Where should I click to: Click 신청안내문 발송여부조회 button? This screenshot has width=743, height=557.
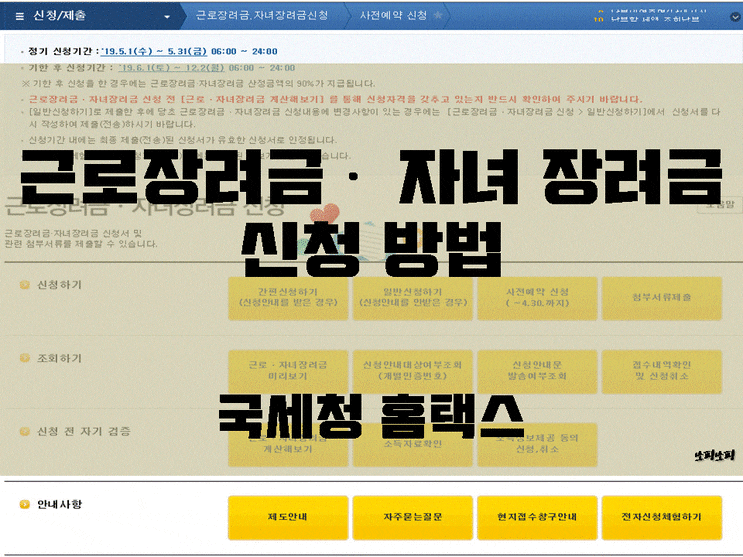click(537, 371)
